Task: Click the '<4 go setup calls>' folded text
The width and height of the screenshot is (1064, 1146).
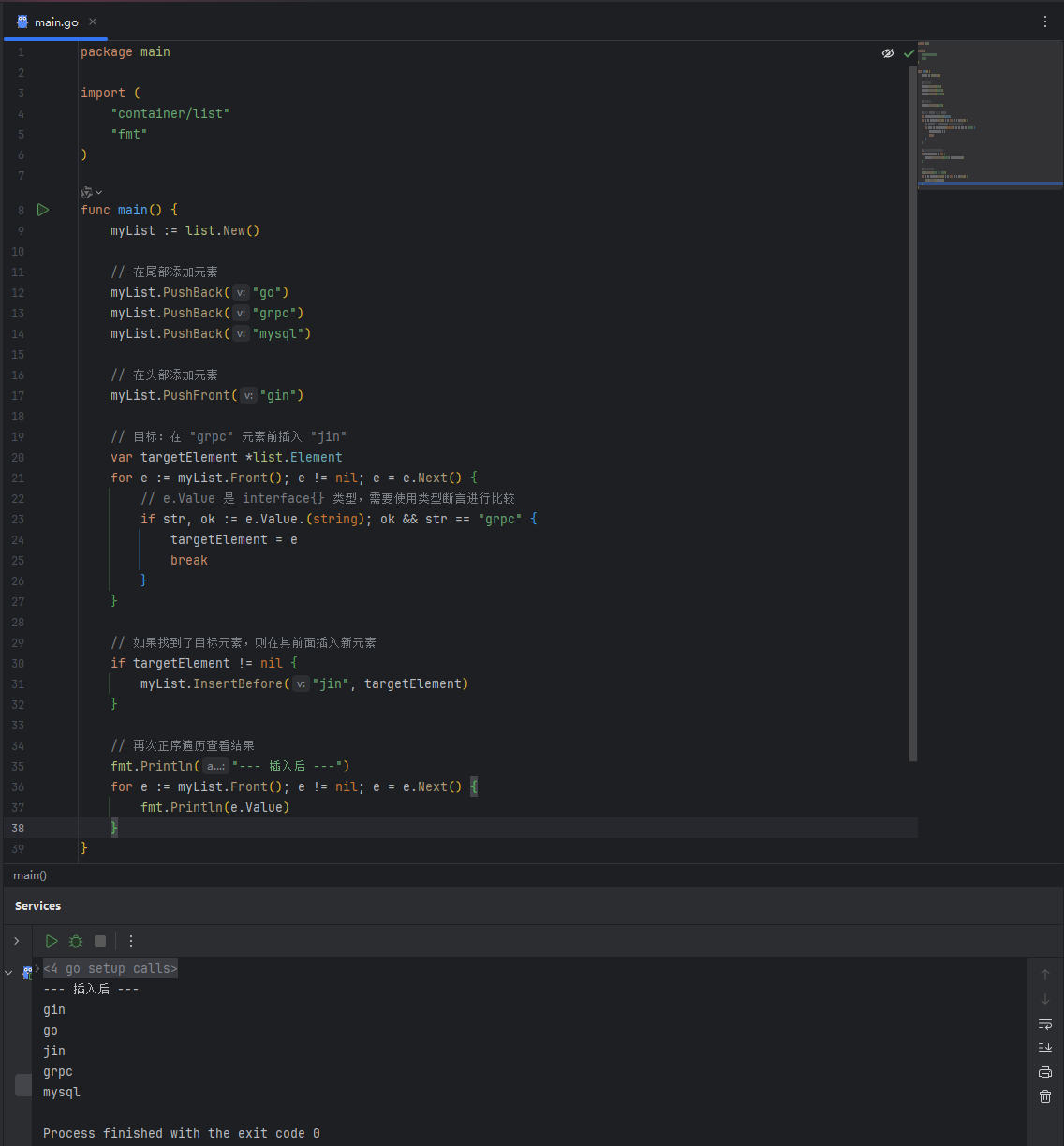Action: [111, 968]
